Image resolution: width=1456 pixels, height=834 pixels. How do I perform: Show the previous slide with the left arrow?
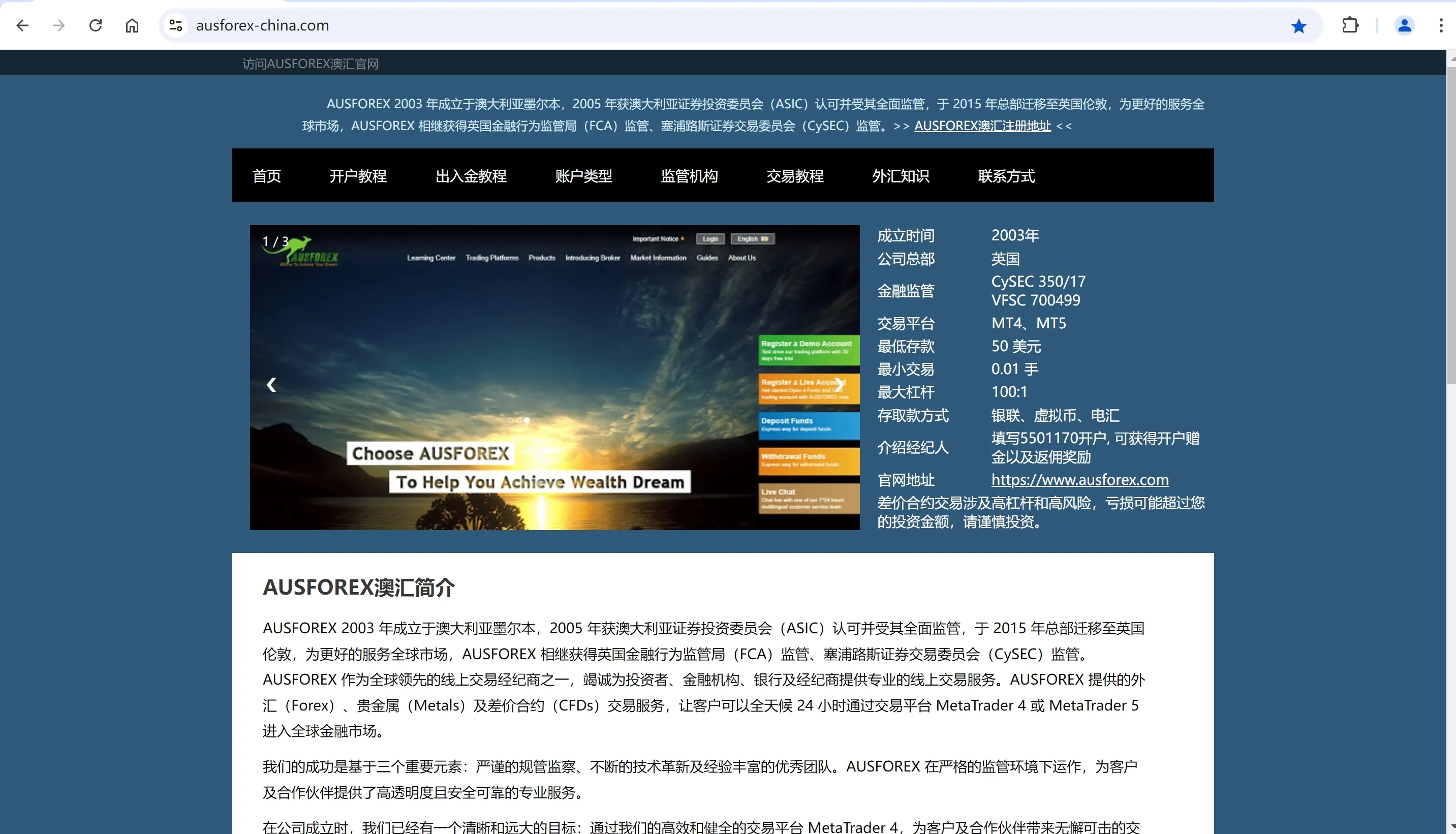pos(271,384)
